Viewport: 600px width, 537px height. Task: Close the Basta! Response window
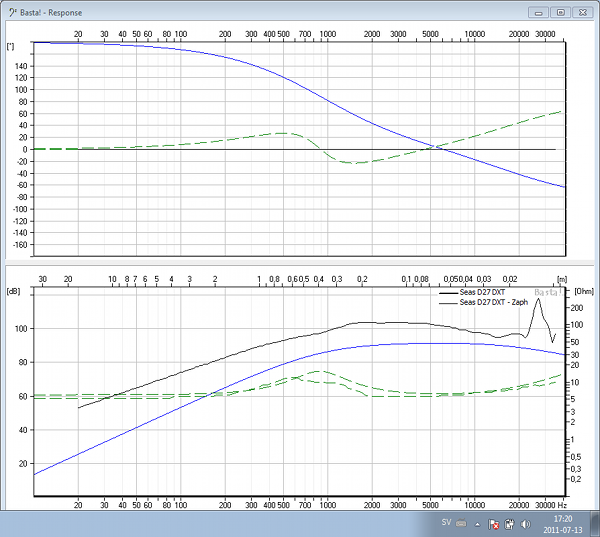581,12
